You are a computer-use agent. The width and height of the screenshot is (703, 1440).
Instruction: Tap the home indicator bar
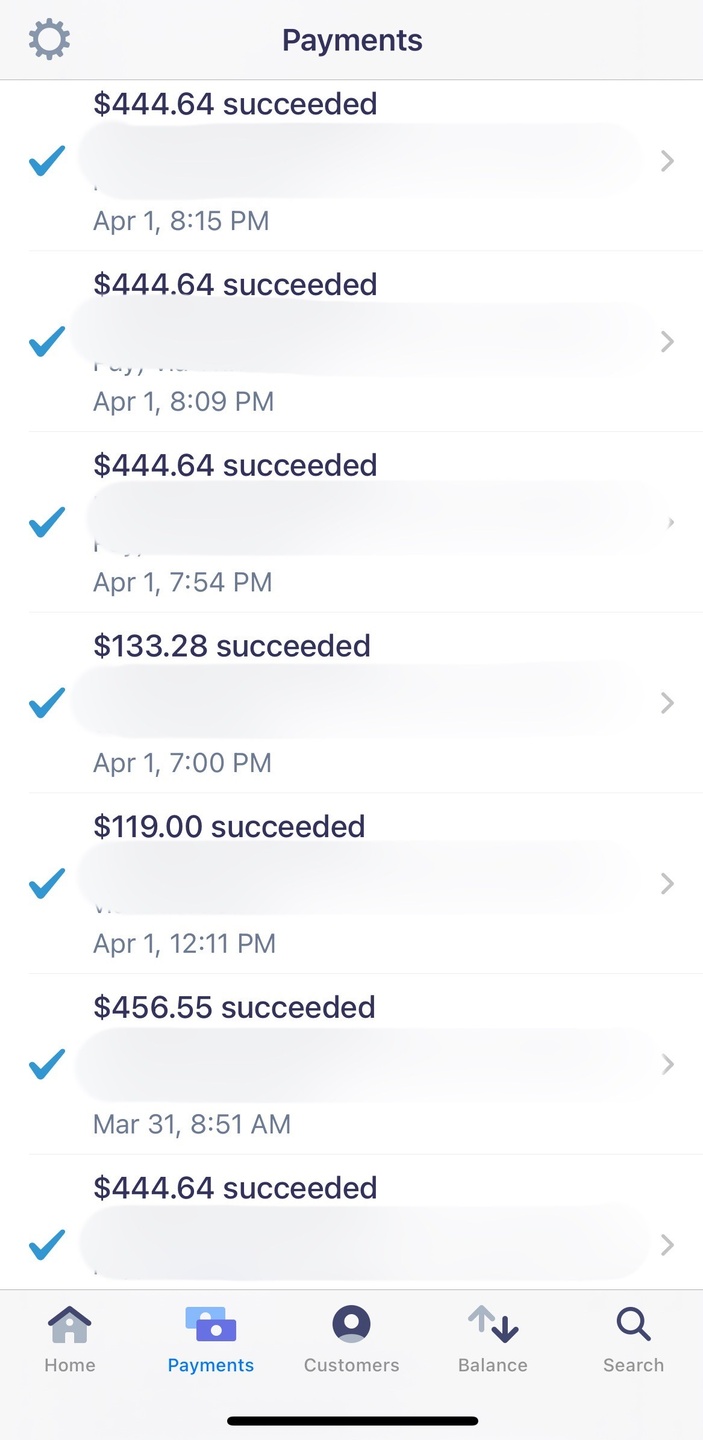coord(352,1420)
